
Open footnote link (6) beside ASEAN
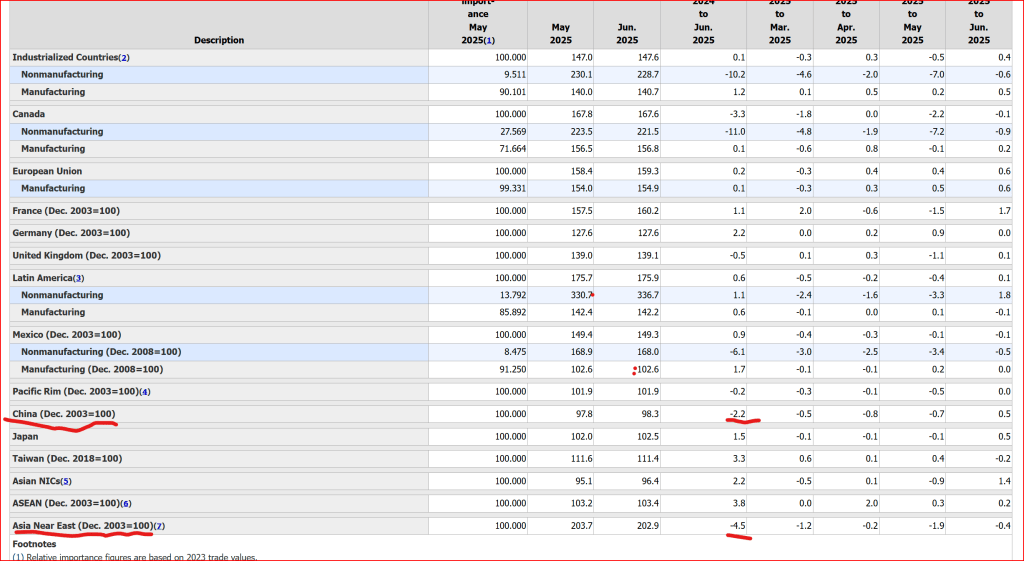[x=126, y=504]
